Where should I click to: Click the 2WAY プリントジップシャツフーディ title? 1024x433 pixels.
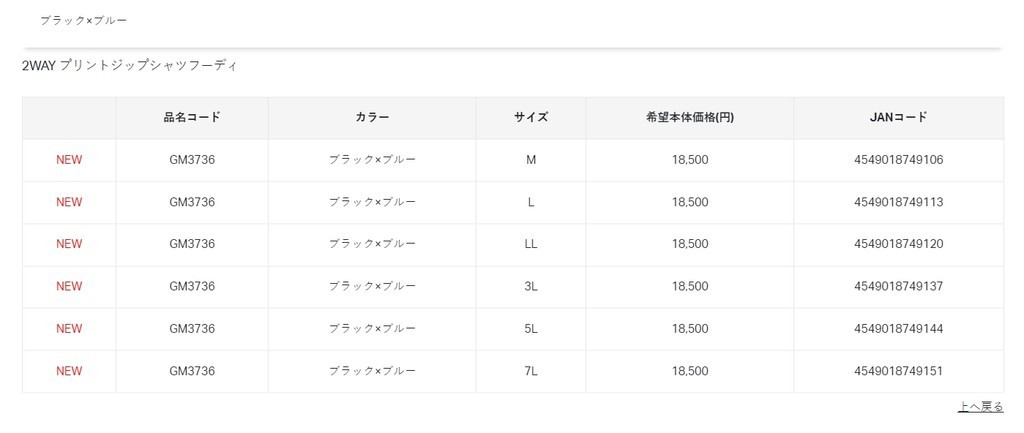pos(129,66)
